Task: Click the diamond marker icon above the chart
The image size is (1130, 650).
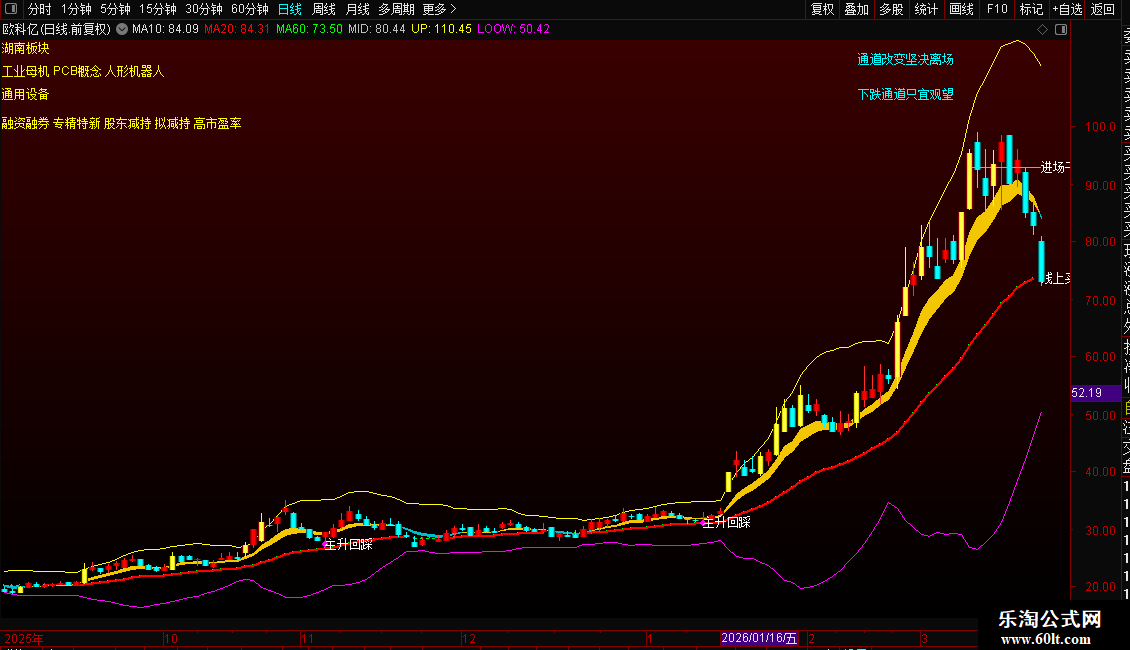Action: [x=1042, y=30]
